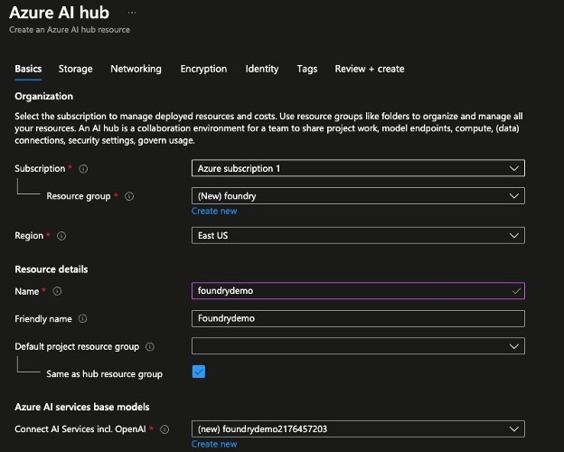Viewport: 564px width, 452px height.
Task: Click the 'Create an Azure AI hub resource' subtitle
Action: [x=69, y=30]
